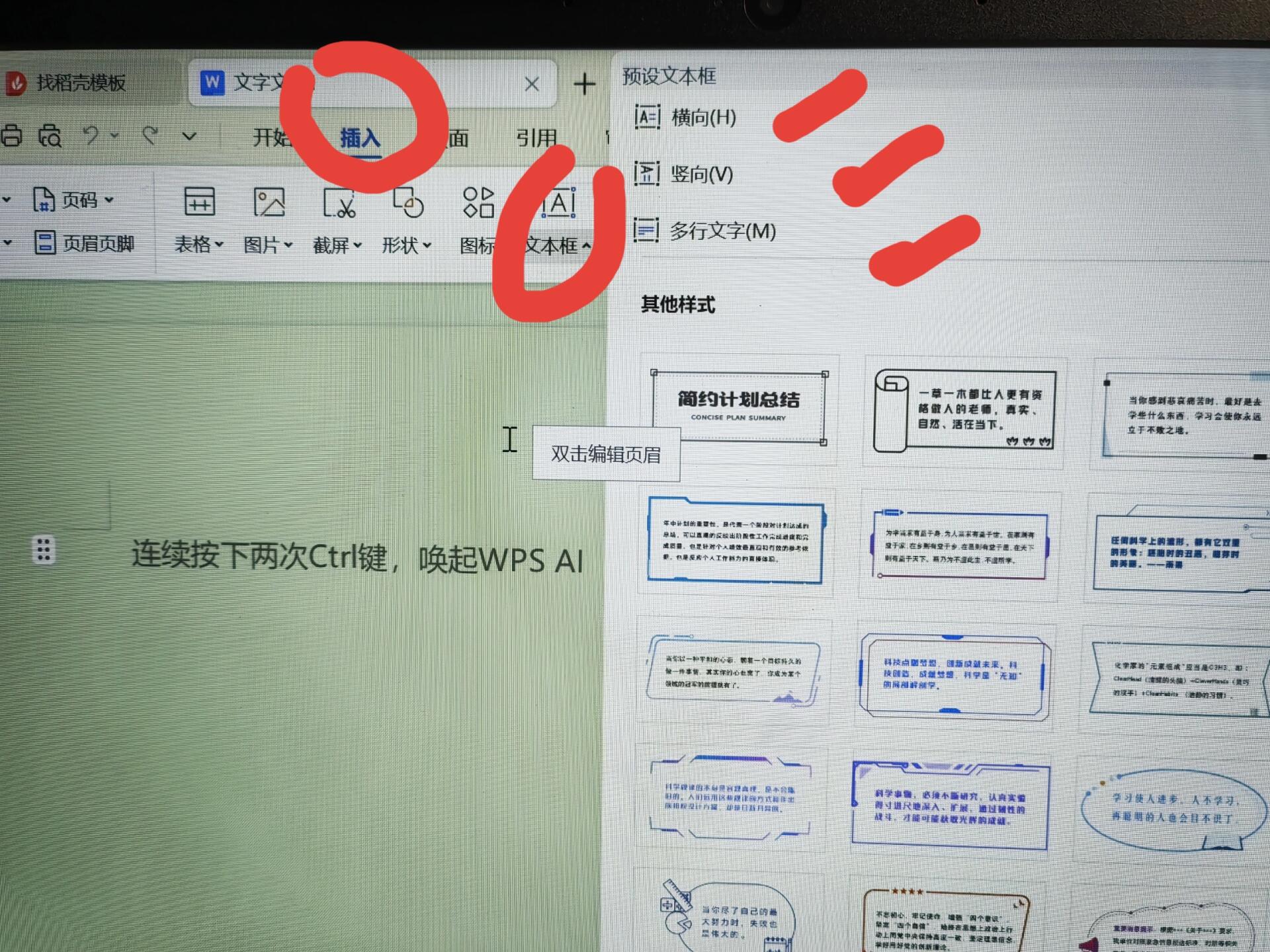
Task: Click the paragraph drag handle dots icon
Action: coord(43,550)
